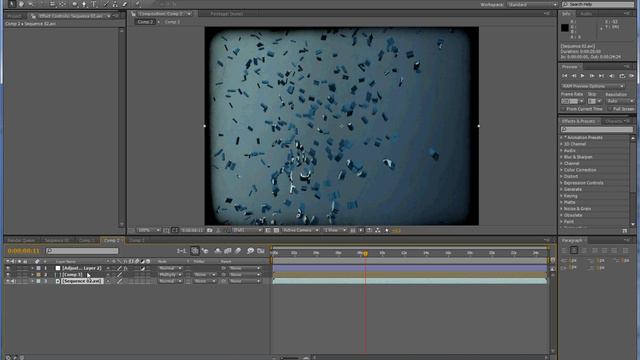Select the Hand tool
The width and height of the screenshot is (640, 360).
(21, 4)
